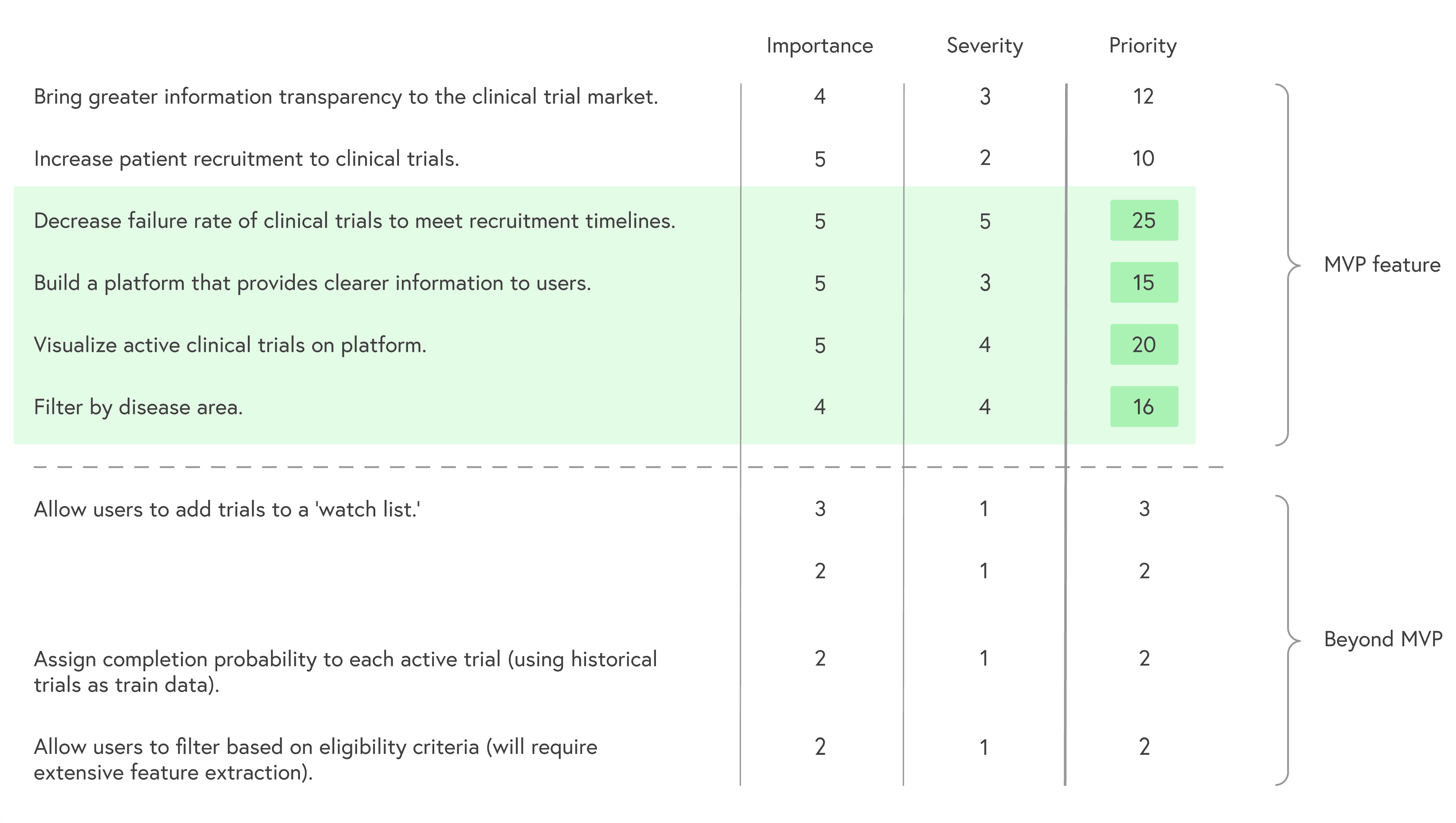This screenshot has width=1456, height=823.
Task: Select the green priority 20 badge
Action: (1144, 344)
